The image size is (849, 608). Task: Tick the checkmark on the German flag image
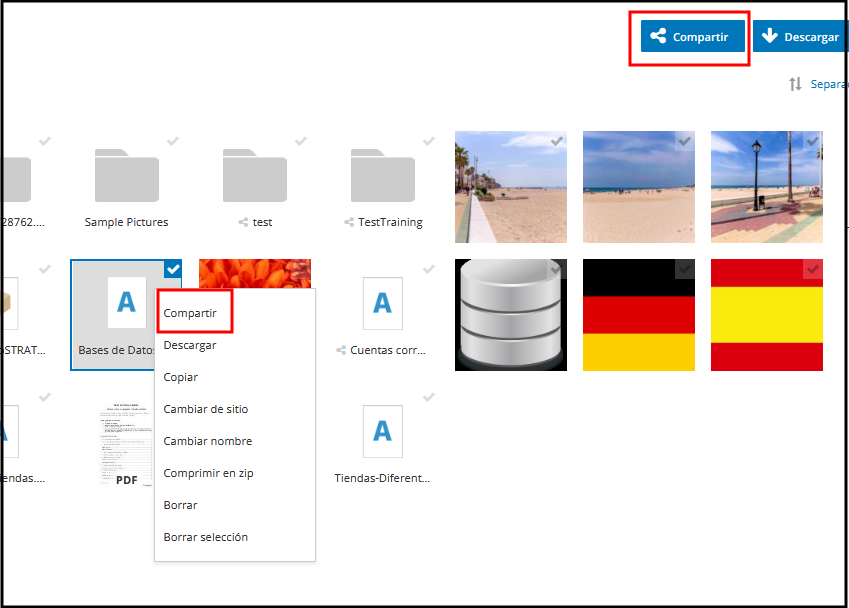(685, 269)
